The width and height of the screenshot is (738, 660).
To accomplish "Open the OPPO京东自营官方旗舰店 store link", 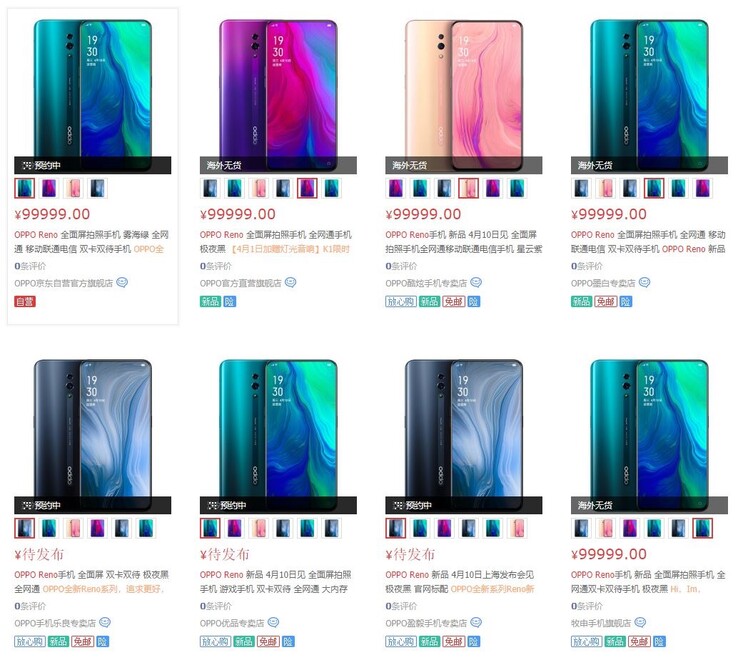I will pyautogui.click(x=64, y=283).
